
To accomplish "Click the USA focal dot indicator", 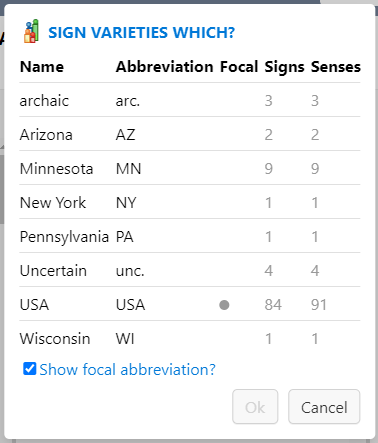I will [x=224, y=305].
